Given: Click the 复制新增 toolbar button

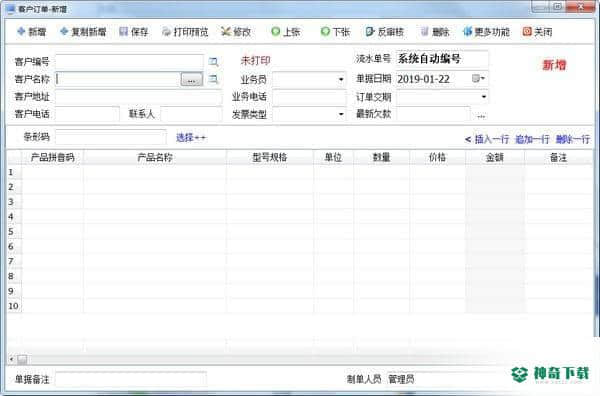Looking at the screenshot, I should click(x=83, y=32).
